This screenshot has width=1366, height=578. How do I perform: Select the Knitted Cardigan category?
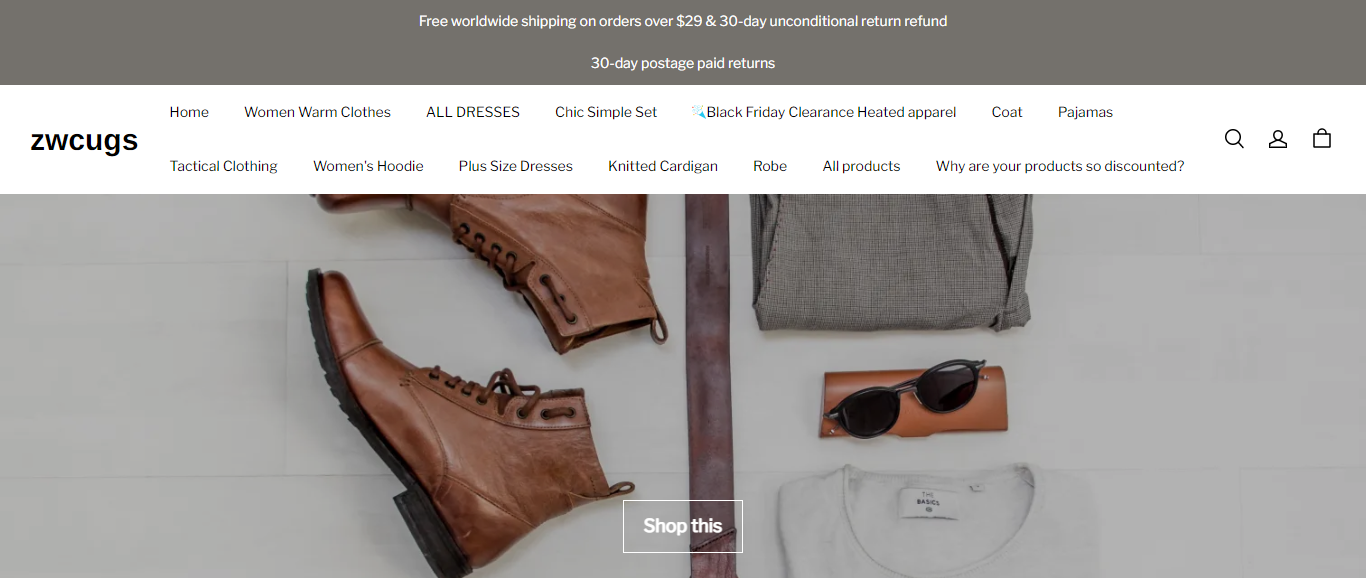pyautogui.click(x=663, y=166)
